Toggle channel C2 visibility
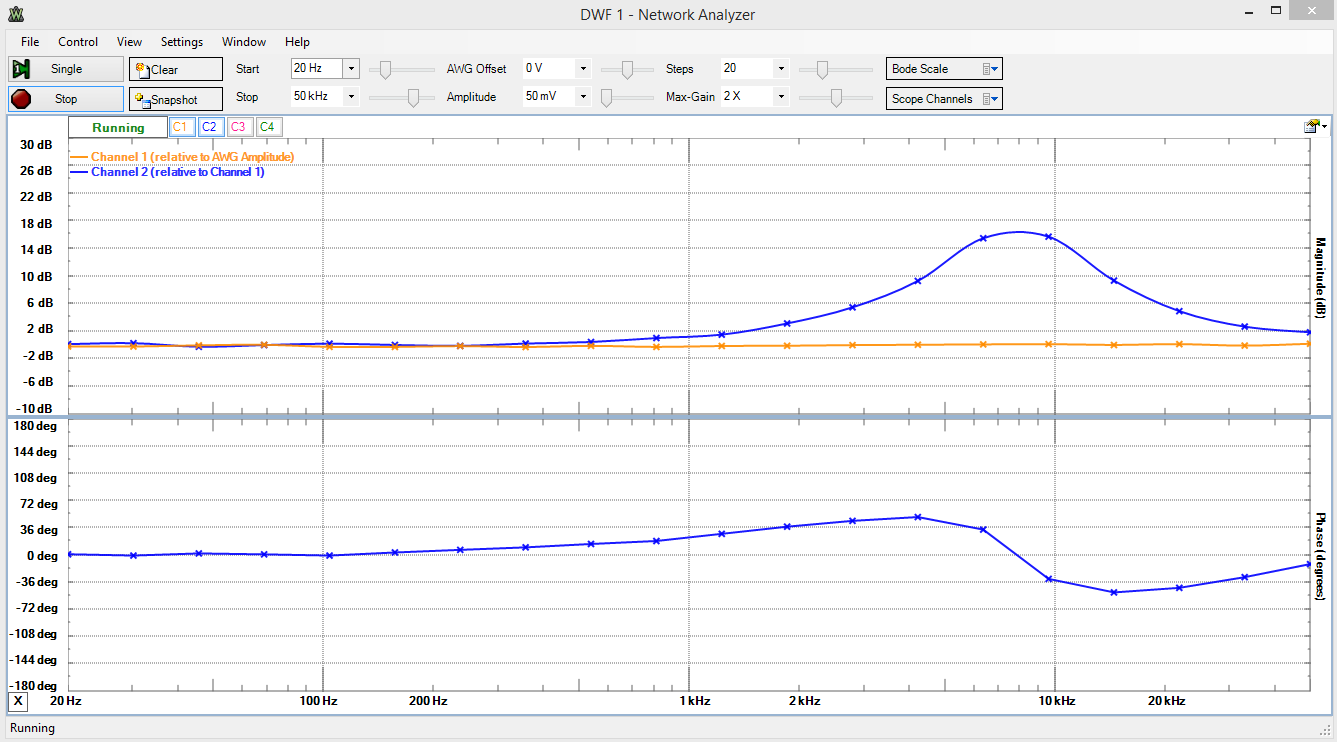Screen dimensions: 1337x742 point(209,127)
